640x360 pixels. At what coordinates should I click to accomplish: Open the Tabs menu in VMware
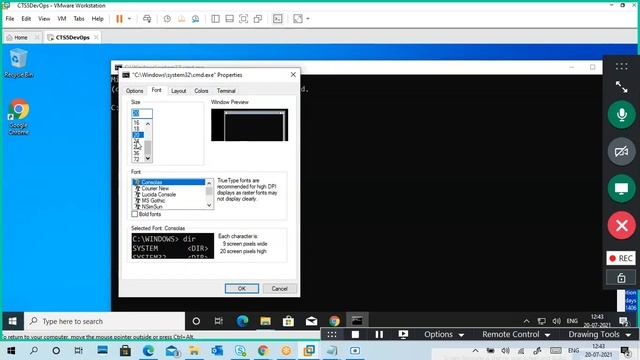79,19
